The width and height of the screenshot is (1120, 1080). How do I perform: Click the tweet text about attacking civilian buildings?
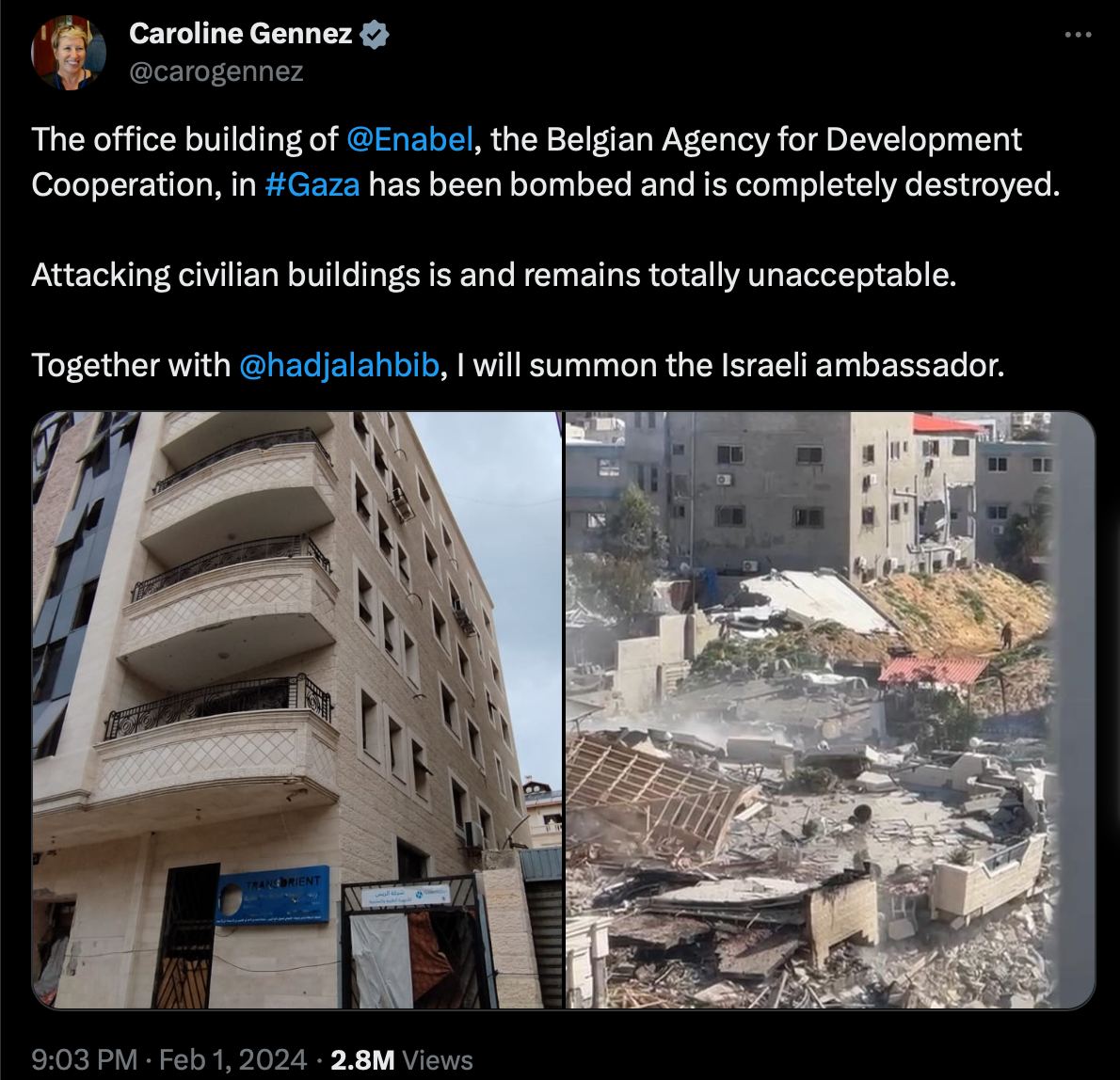[493, 276]
